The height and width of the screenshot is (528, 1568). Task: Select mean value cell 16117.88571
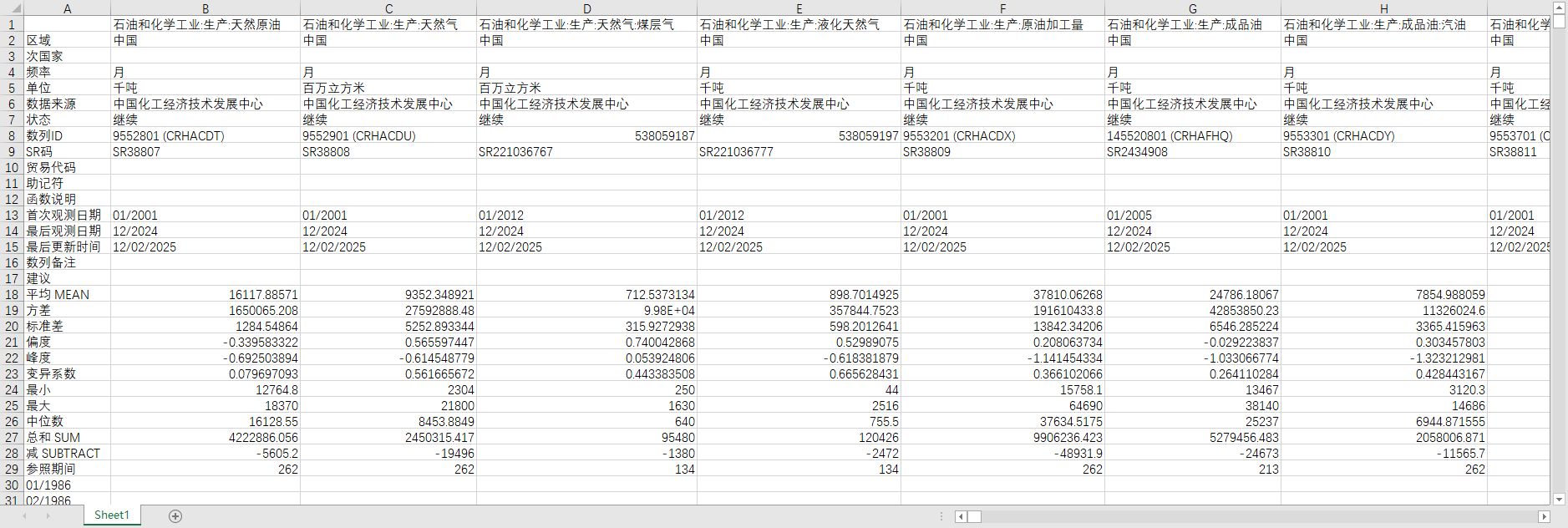click(206, 295)
